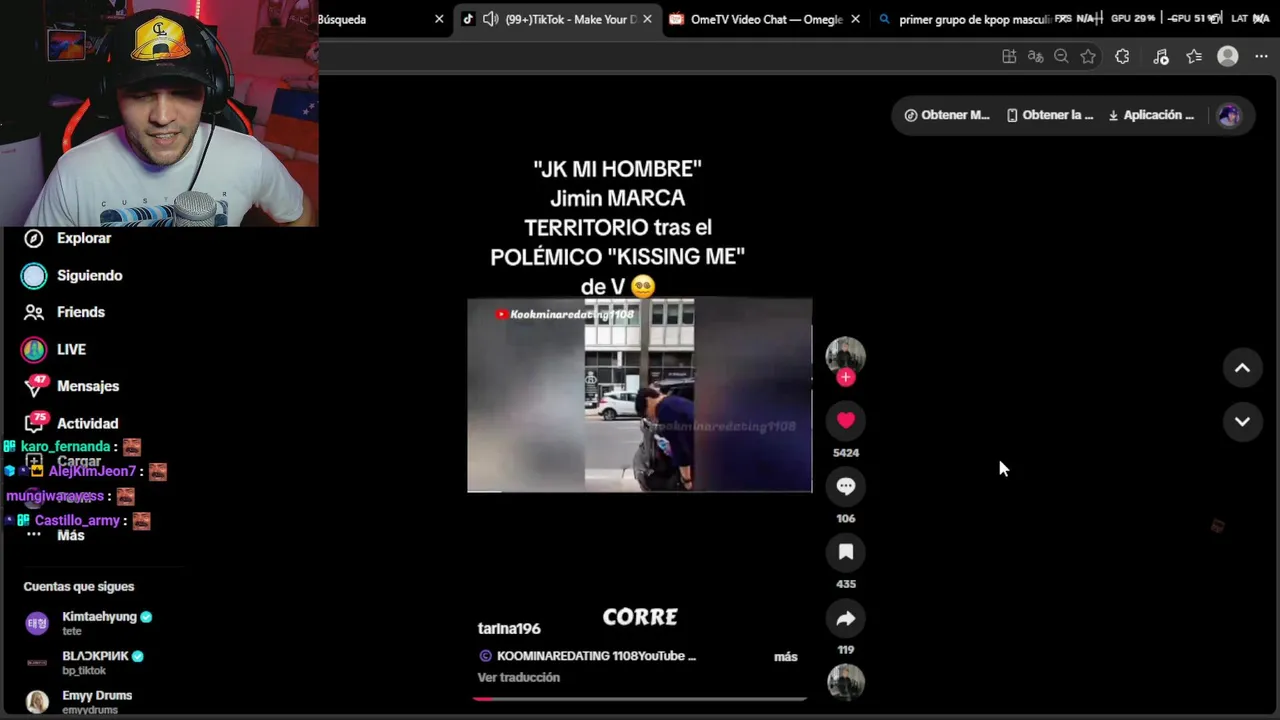
Task: Click karo_fernanda chat username
Action: (65, 447)
